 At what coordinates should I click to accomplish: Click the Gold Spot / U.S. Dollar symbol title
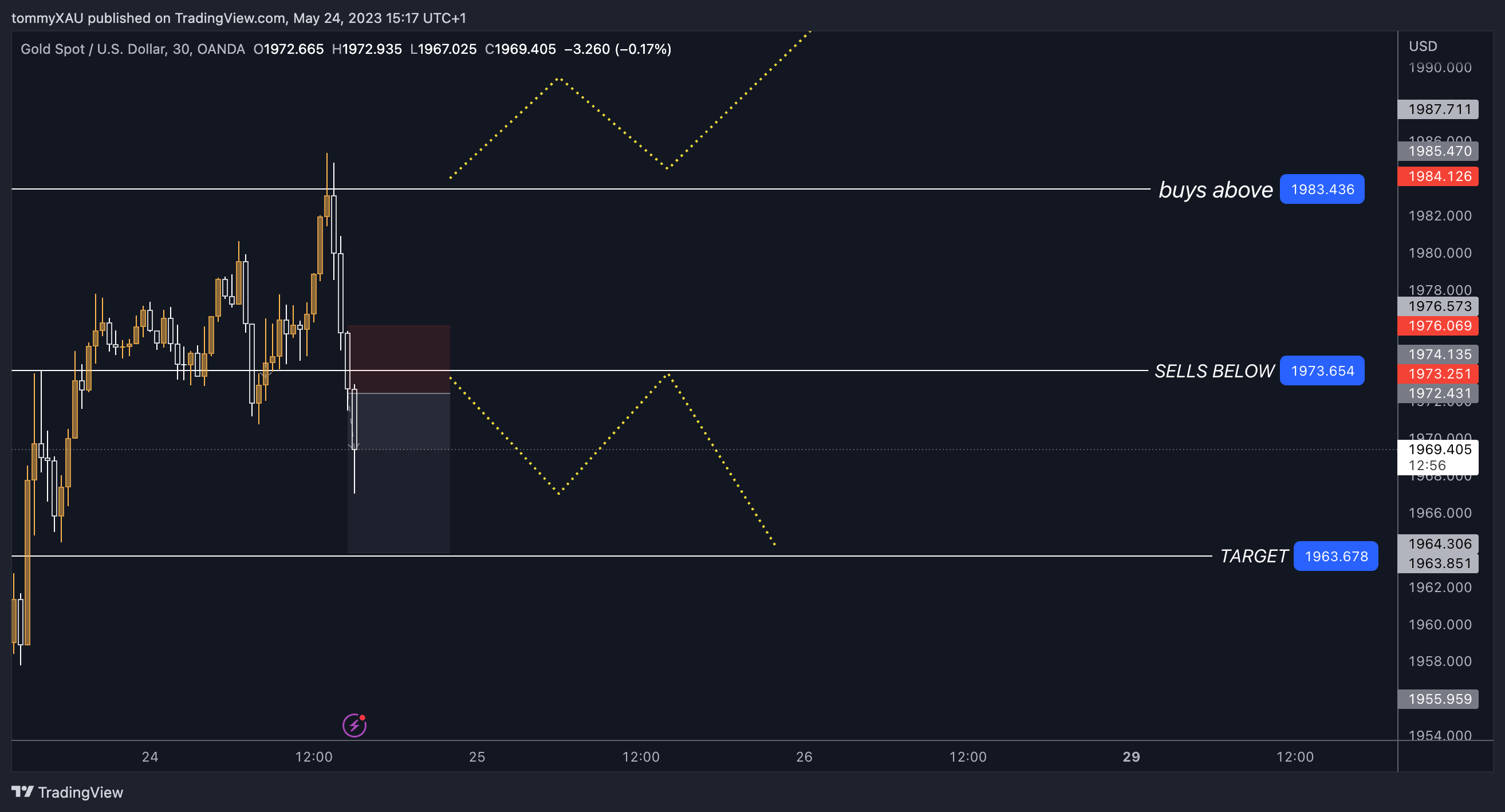(133, 49)
